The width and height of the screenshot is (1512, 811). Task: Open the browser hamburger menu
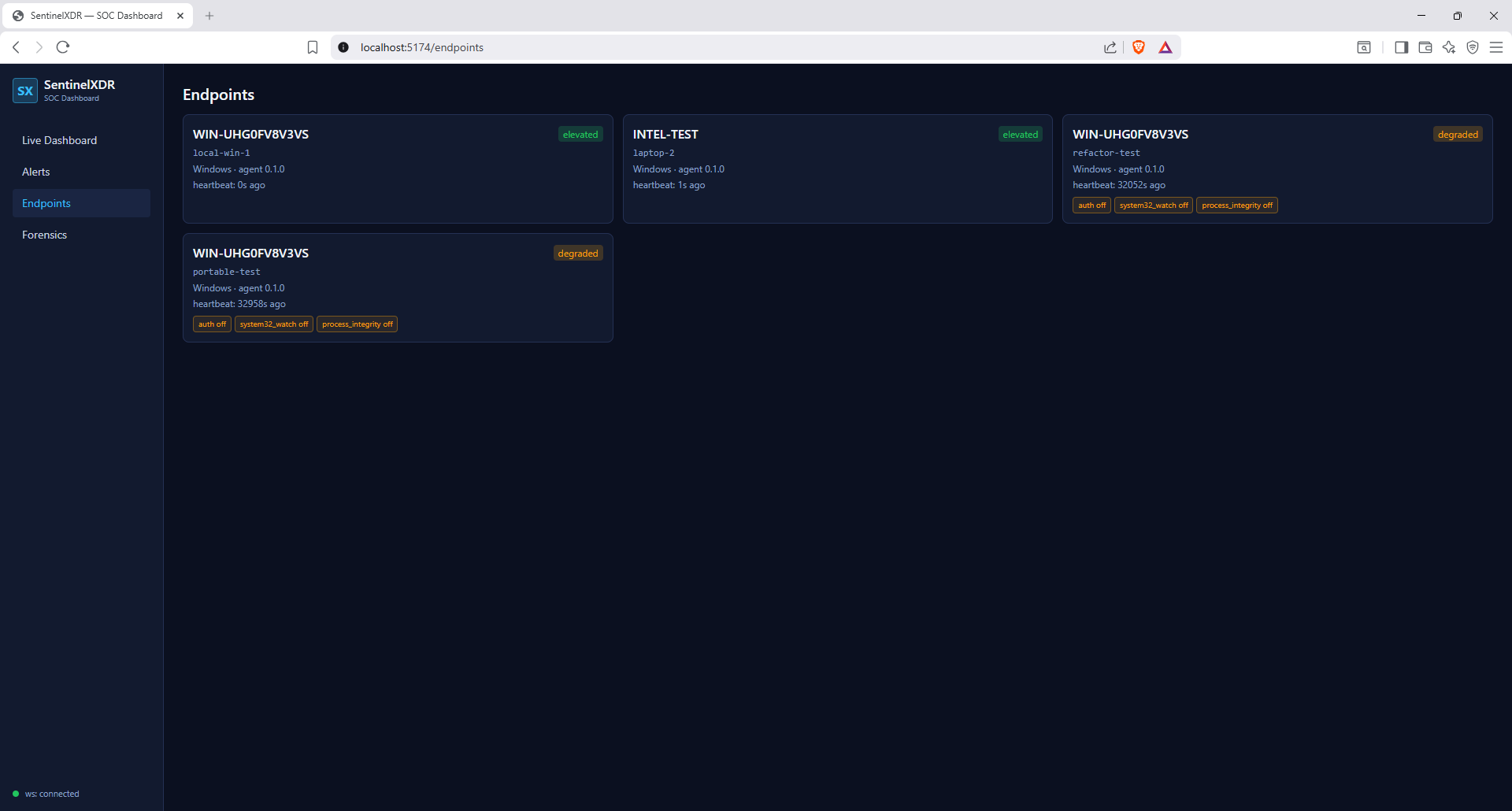click(x=1496, y=47)
